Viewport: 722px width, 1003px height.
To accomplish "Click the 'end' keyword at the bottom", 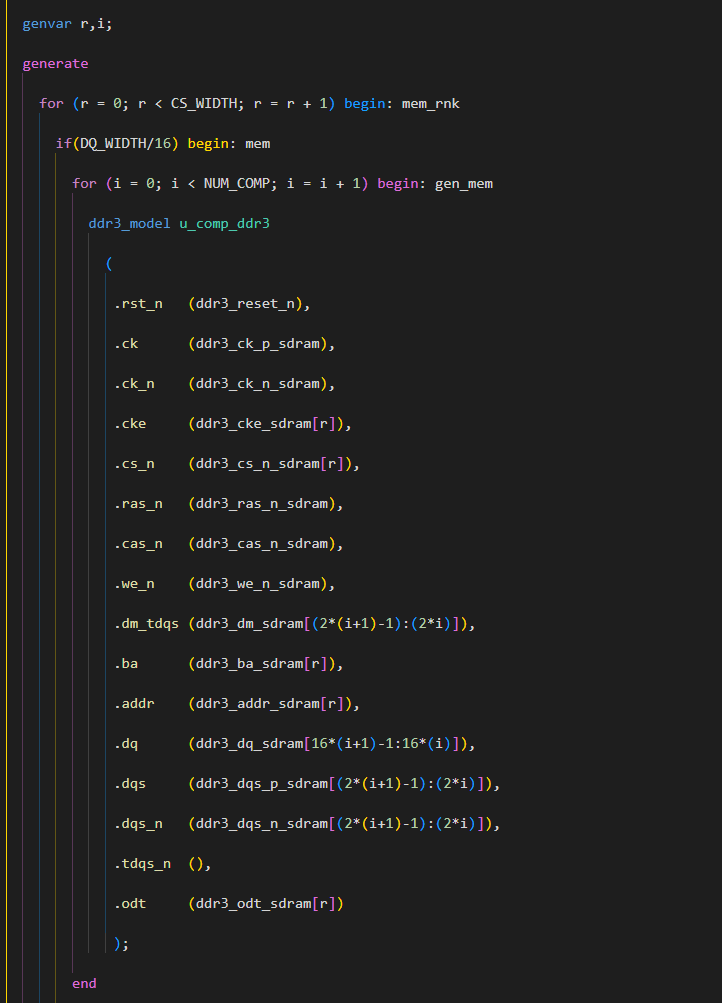I will coord(84,983).
